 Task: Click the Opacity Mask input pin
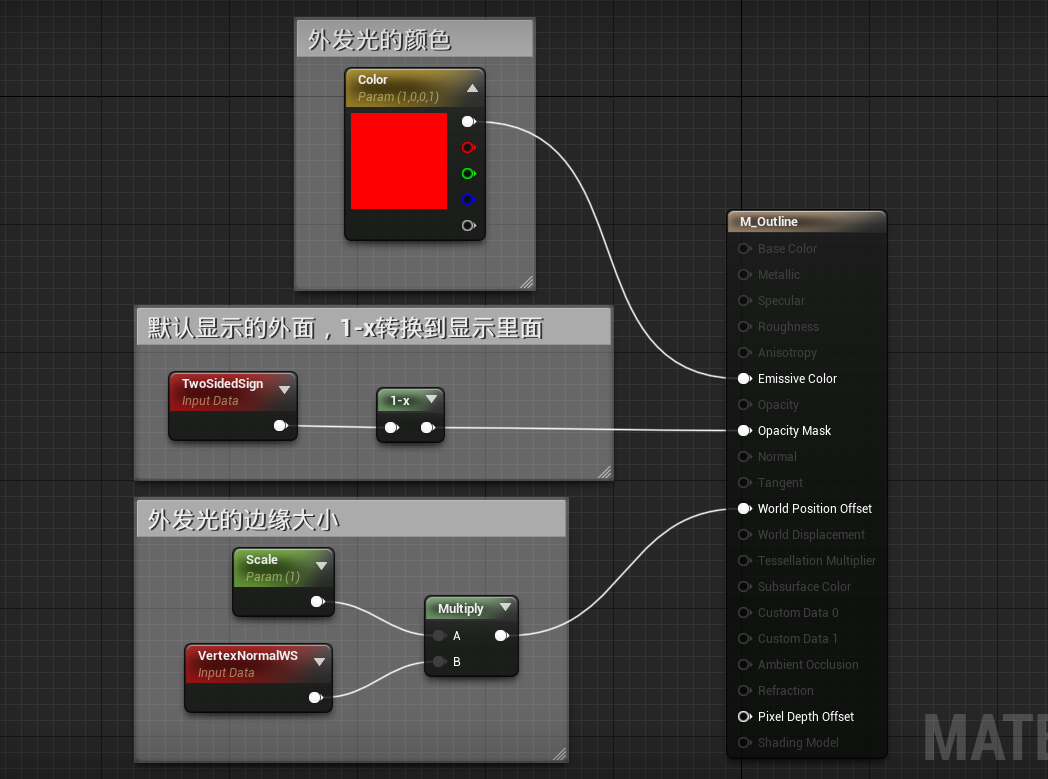743,430
